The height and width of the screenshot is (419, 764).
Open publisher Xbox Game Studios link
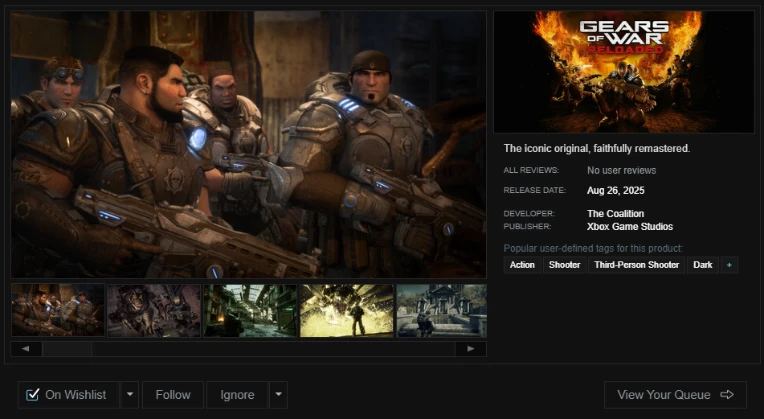(630, 227)
